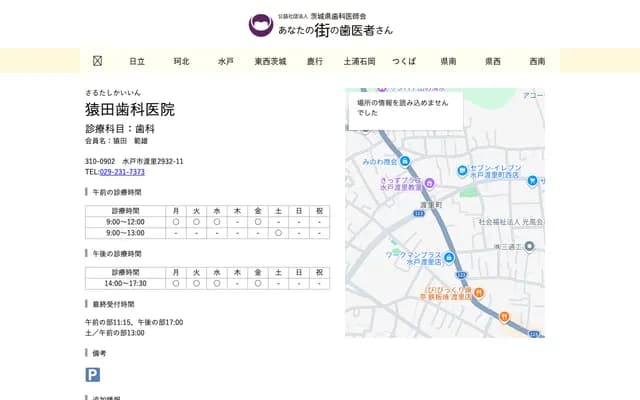Select the みのわ商会 shop pin on map
Viewport: 640px width, 400px height.
(404, 161)
